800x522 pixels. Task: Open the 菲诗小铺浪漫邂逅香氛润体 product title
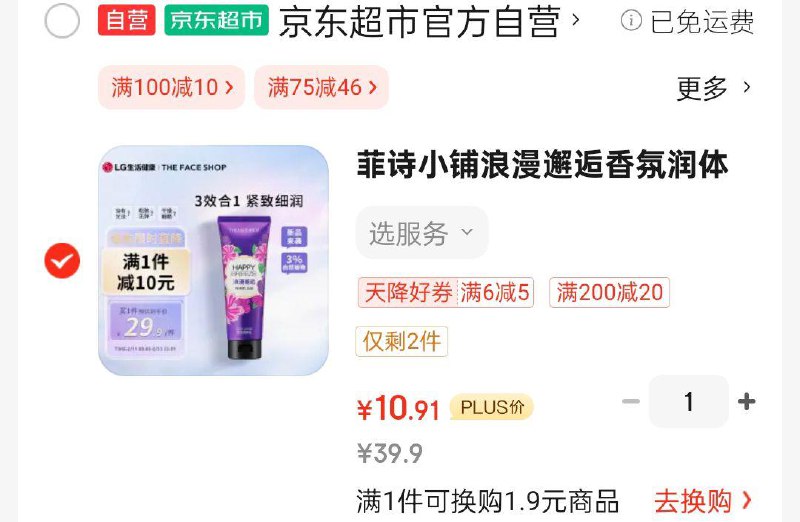tap(542, 165)
